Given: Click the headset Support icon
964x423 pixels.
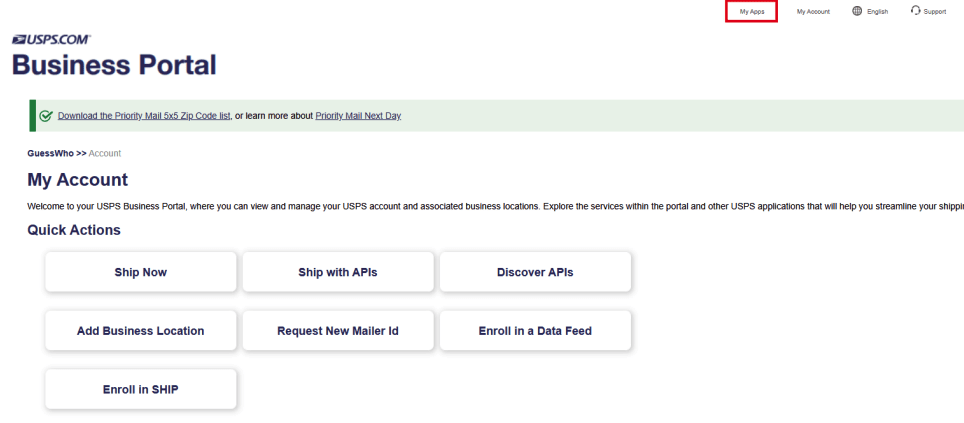Looking at the screenshot, I should 915,10.
